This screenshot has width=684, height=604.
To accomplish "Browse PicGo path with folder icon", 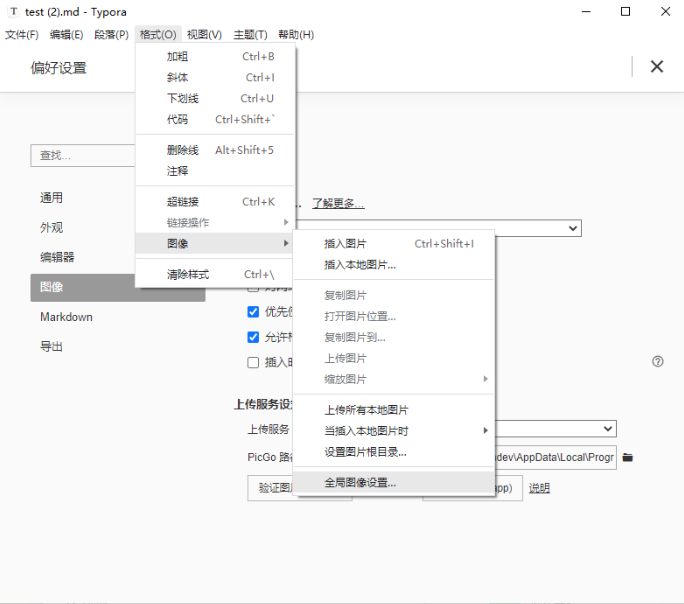I will 627,457.
